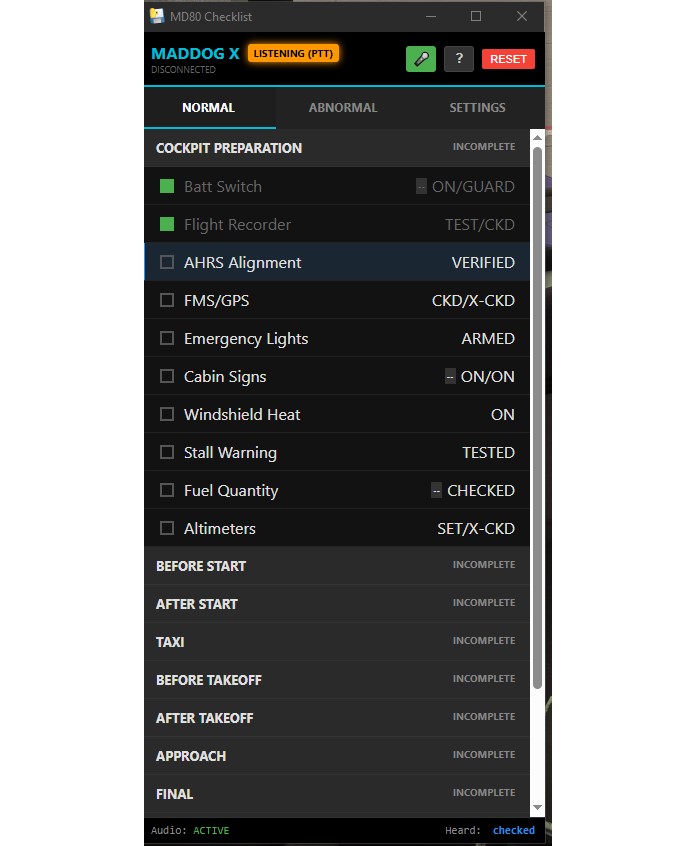
Task: Expand the BEFORE TAKEOFF section
Action: 337,679
